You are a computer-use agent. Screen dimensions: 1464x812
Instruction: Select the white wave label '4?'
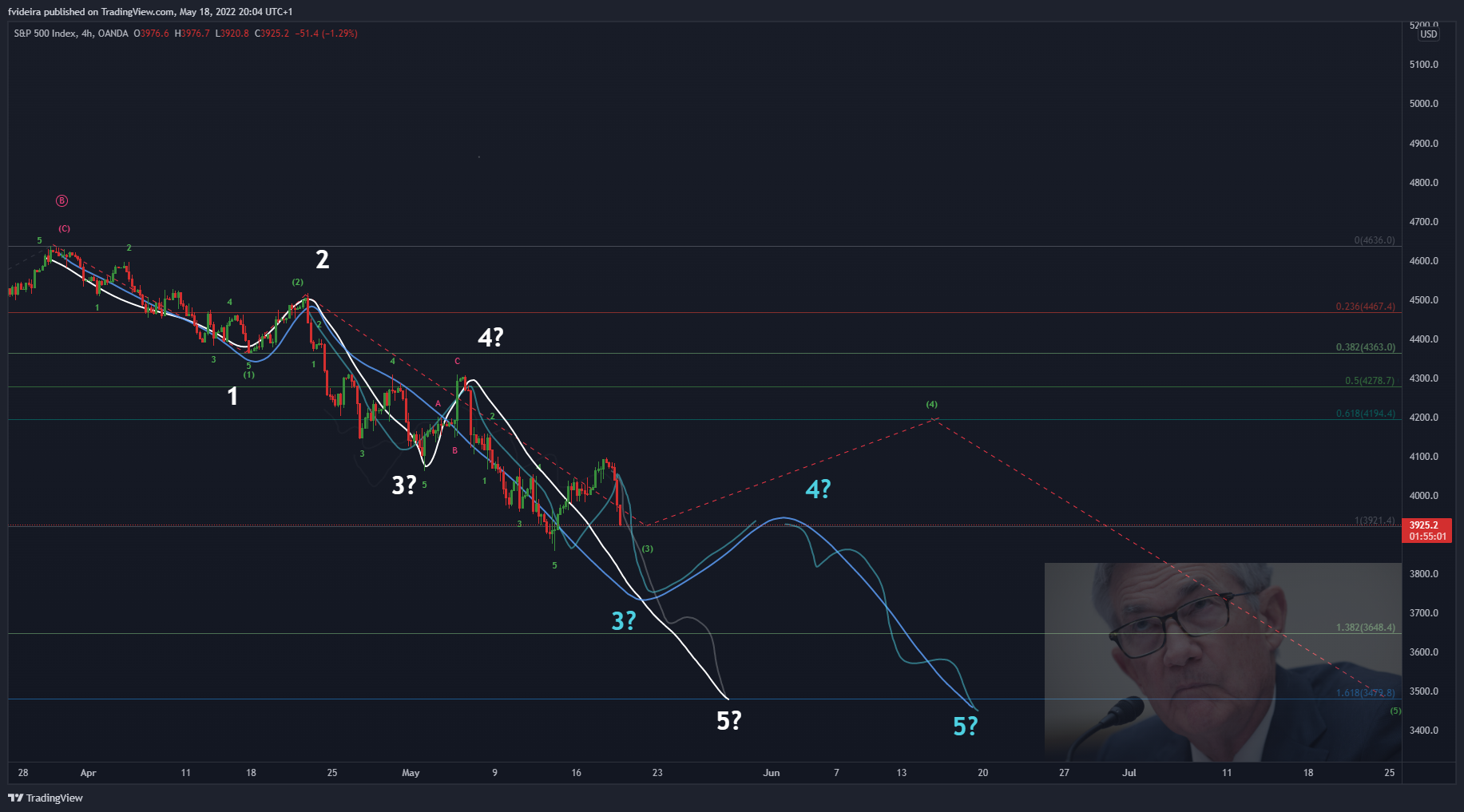coord(490,338)
